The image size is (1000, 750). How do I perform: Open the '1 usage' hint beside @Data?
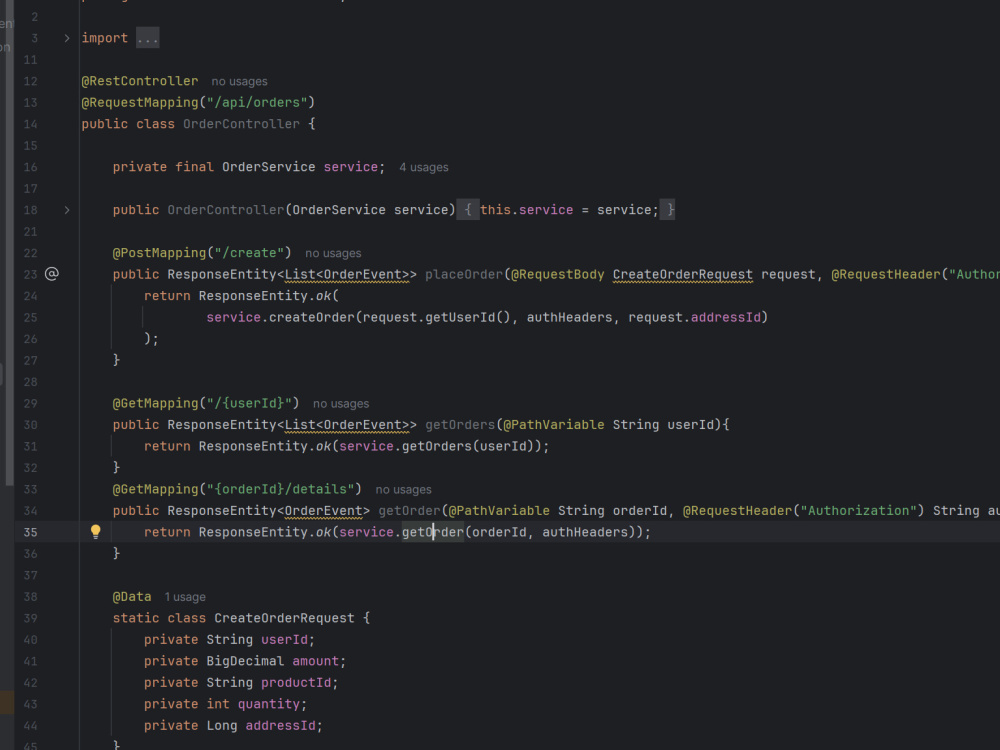tap(185, 597)
